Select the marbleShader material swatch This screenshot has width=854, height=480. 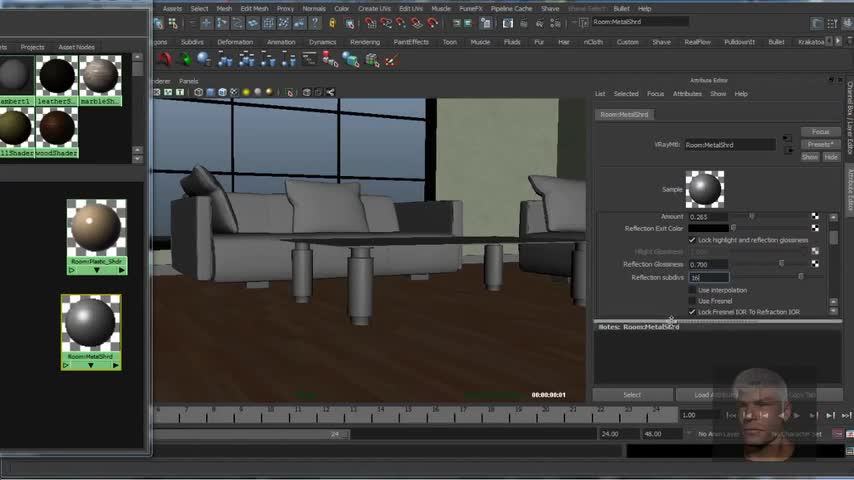(x=100, y=81)
